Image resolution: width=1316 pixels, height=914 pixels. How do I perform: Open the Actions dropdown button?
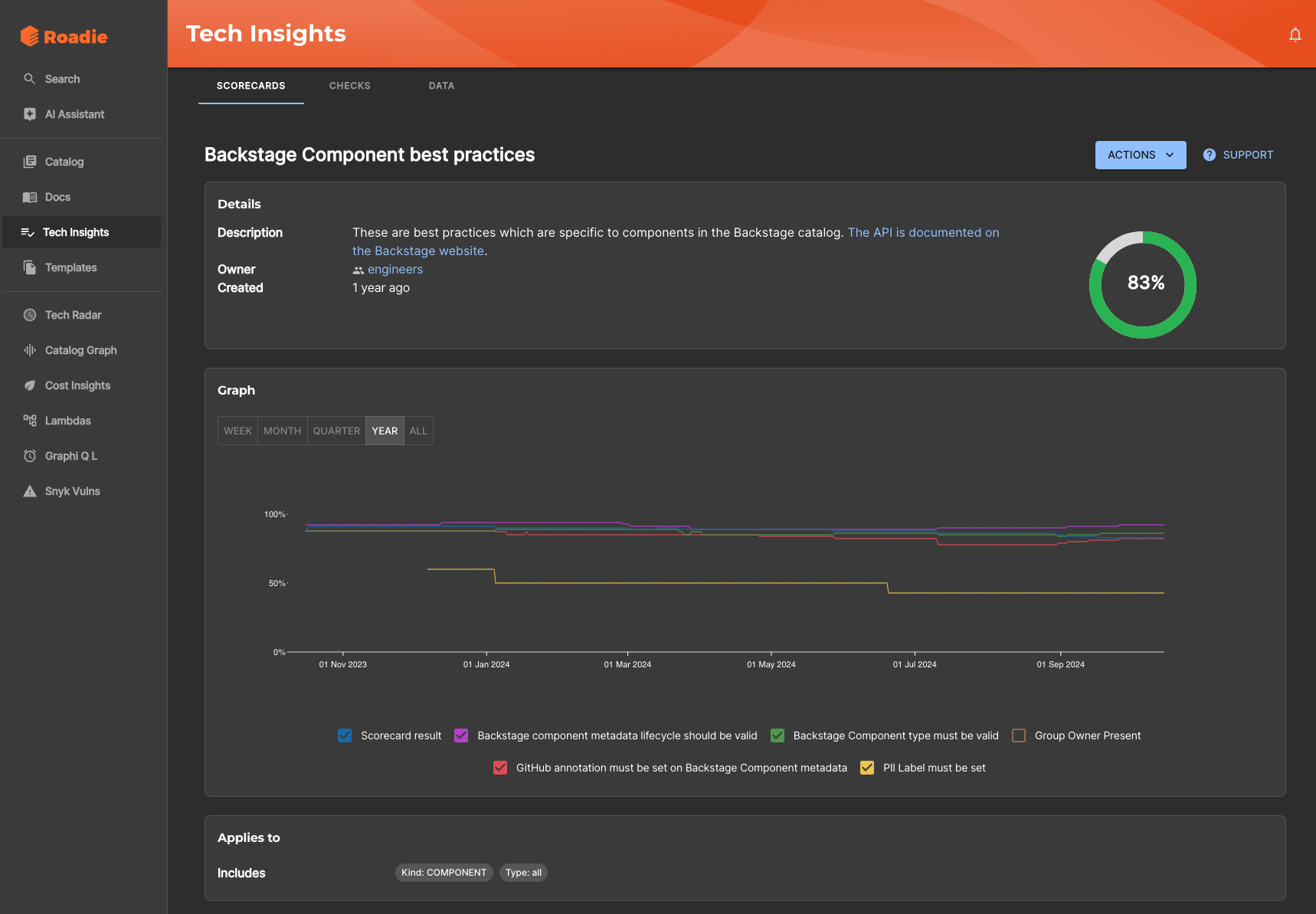coord(1141,155)
